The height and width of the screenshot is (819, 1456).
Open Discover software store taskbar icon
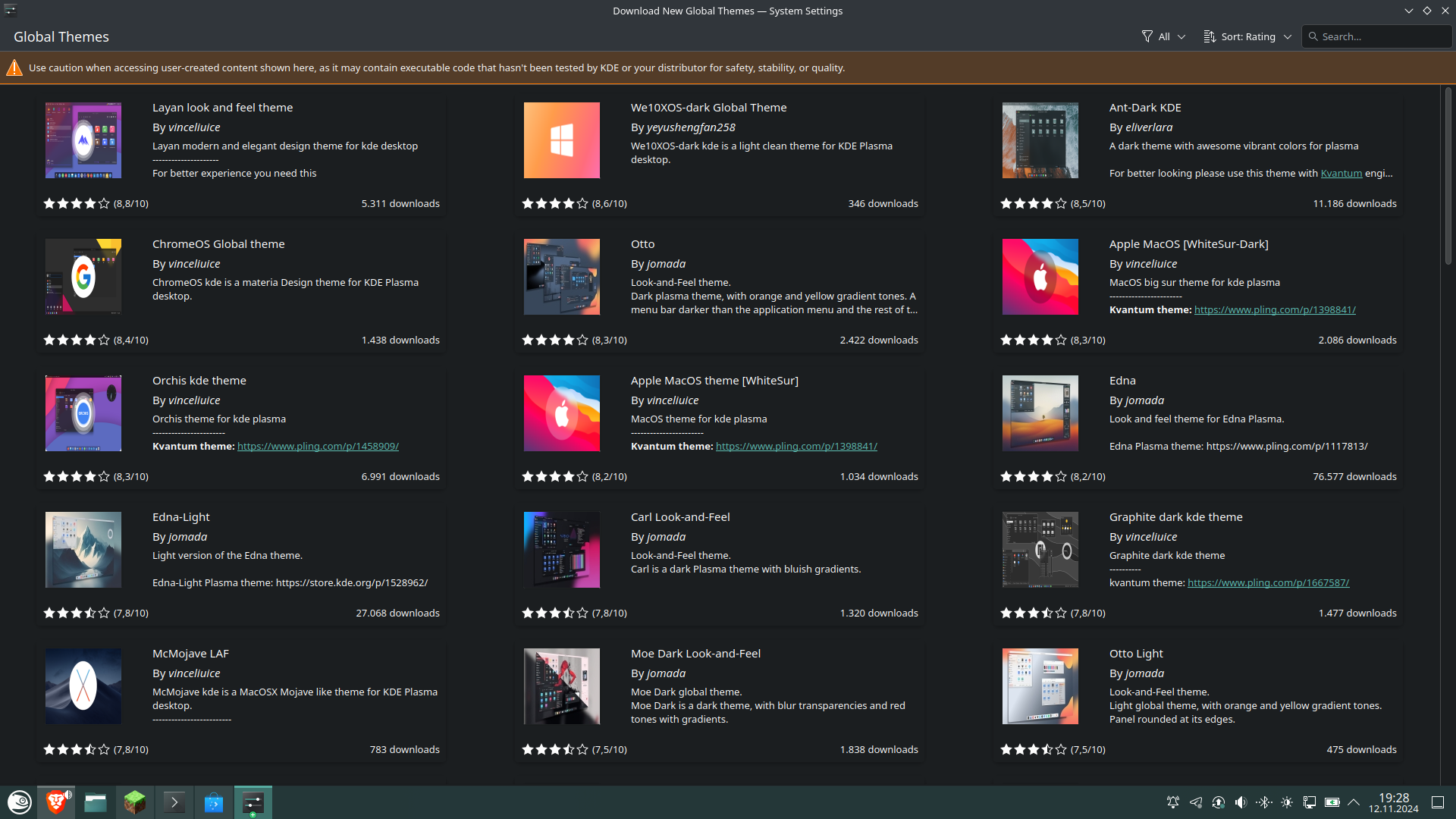click(x=214, y=802)
